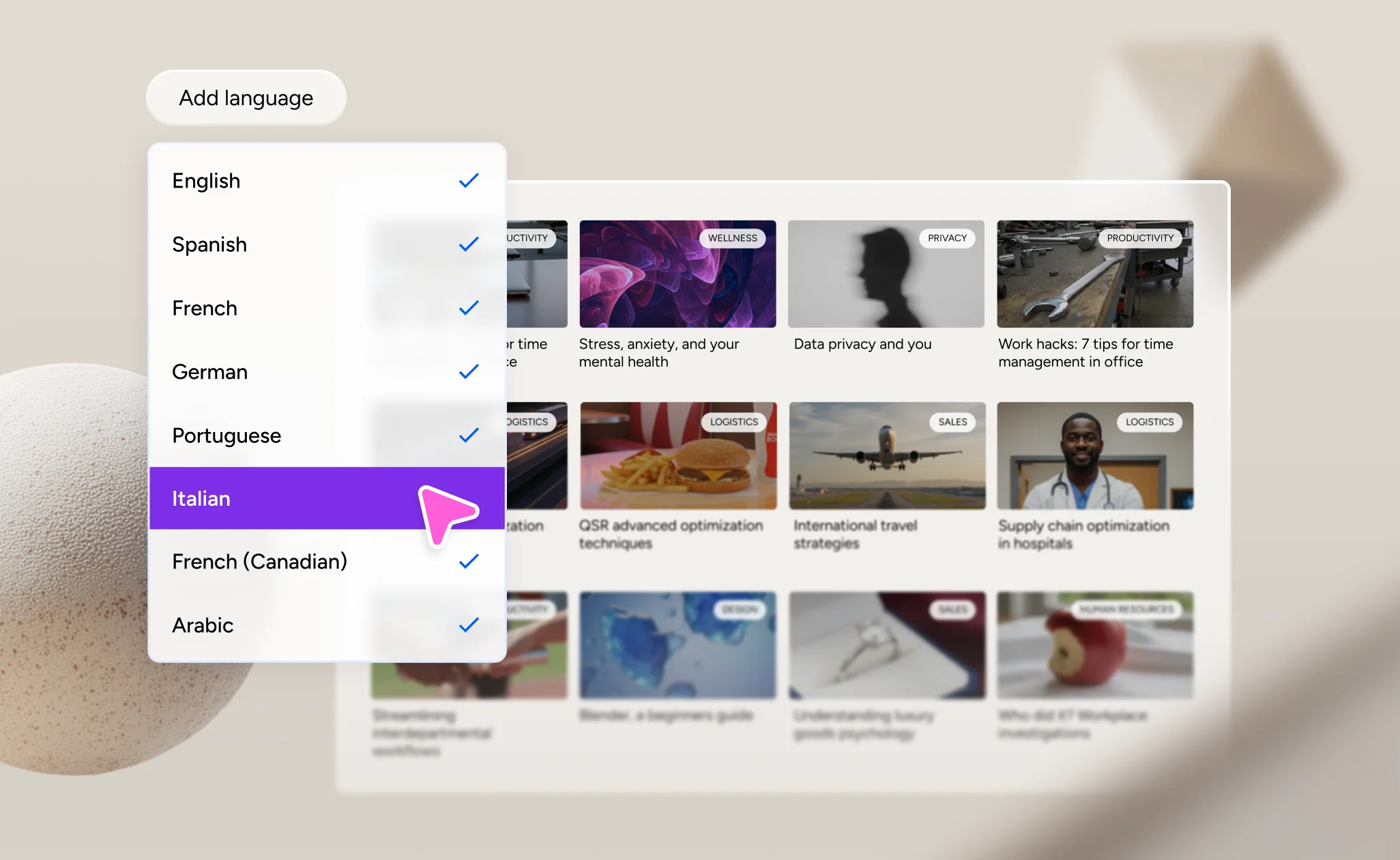The height and width of the screenshot is (860, 1400).
Task: Select the Portuguese language label
Action: pyautogui.click(x=227, y=435)
